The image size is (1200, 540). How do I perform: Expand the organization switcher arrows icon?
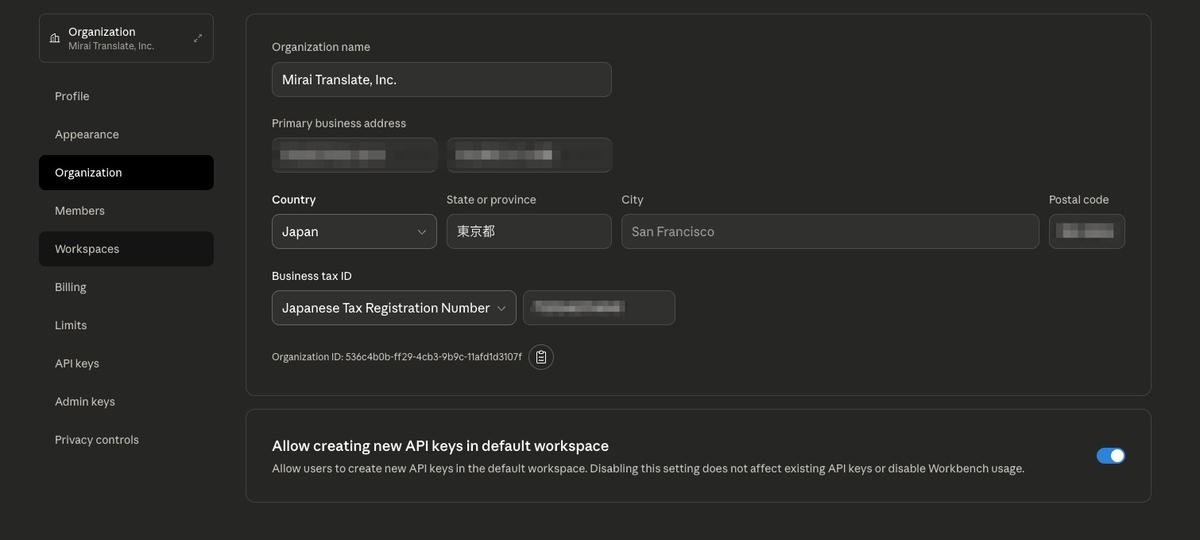click(x=198, y=38)
